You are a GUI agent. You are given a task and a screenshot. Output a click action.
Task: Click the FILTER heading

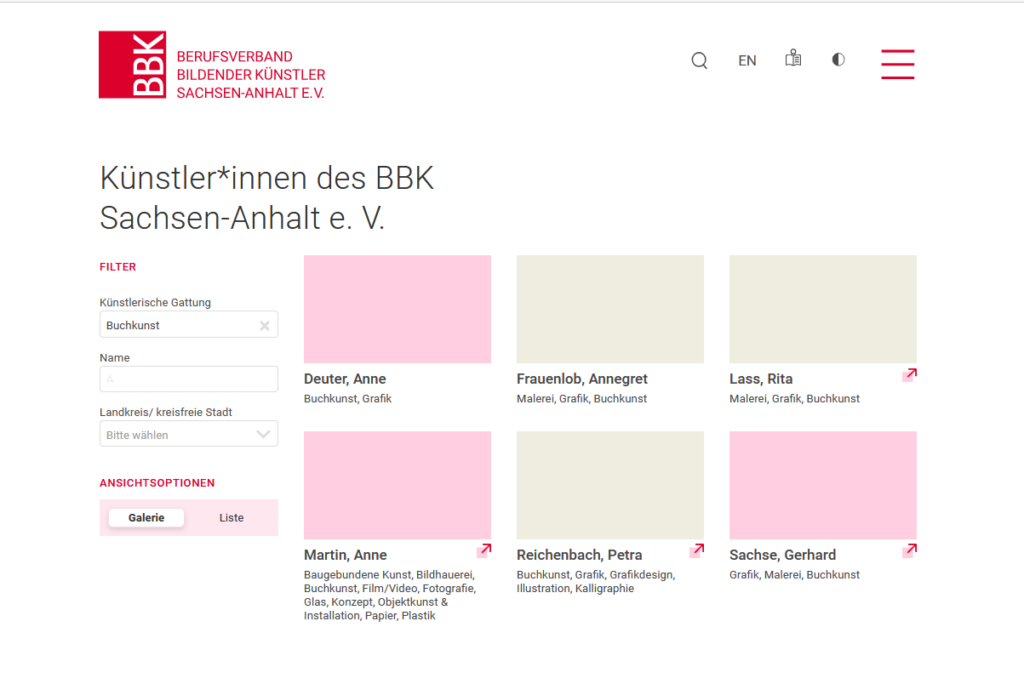pyautogui.click(x=118, y=267)
